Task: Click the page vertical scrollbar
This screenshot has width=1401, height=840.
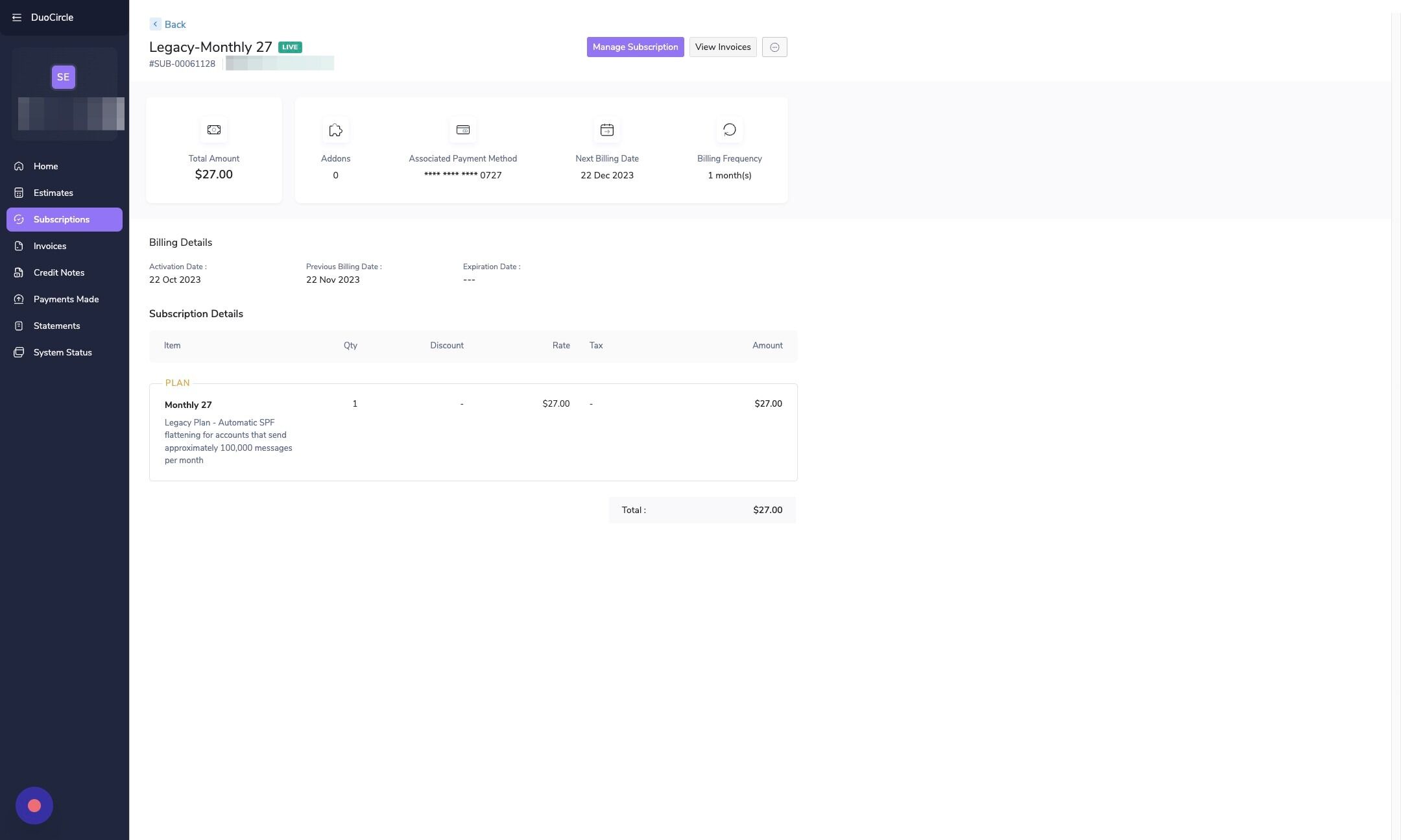Action: pyautogui.click(x=1396, y=422)
